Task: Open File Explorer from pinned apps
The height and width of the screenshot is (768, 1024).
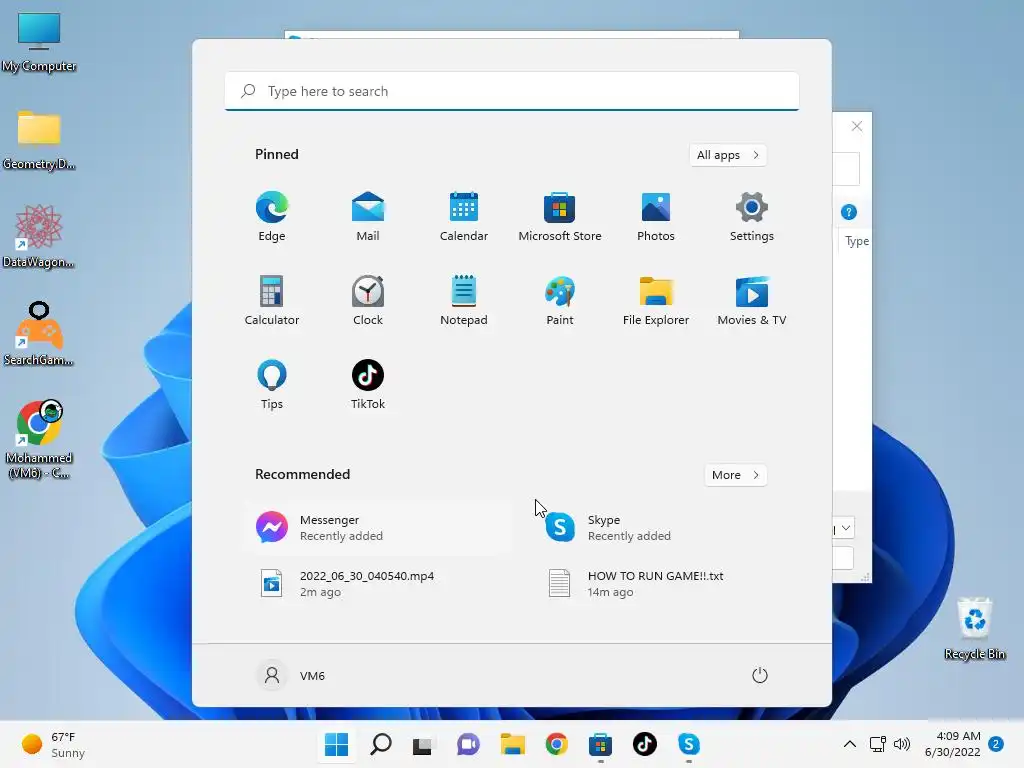Action: 656,300
